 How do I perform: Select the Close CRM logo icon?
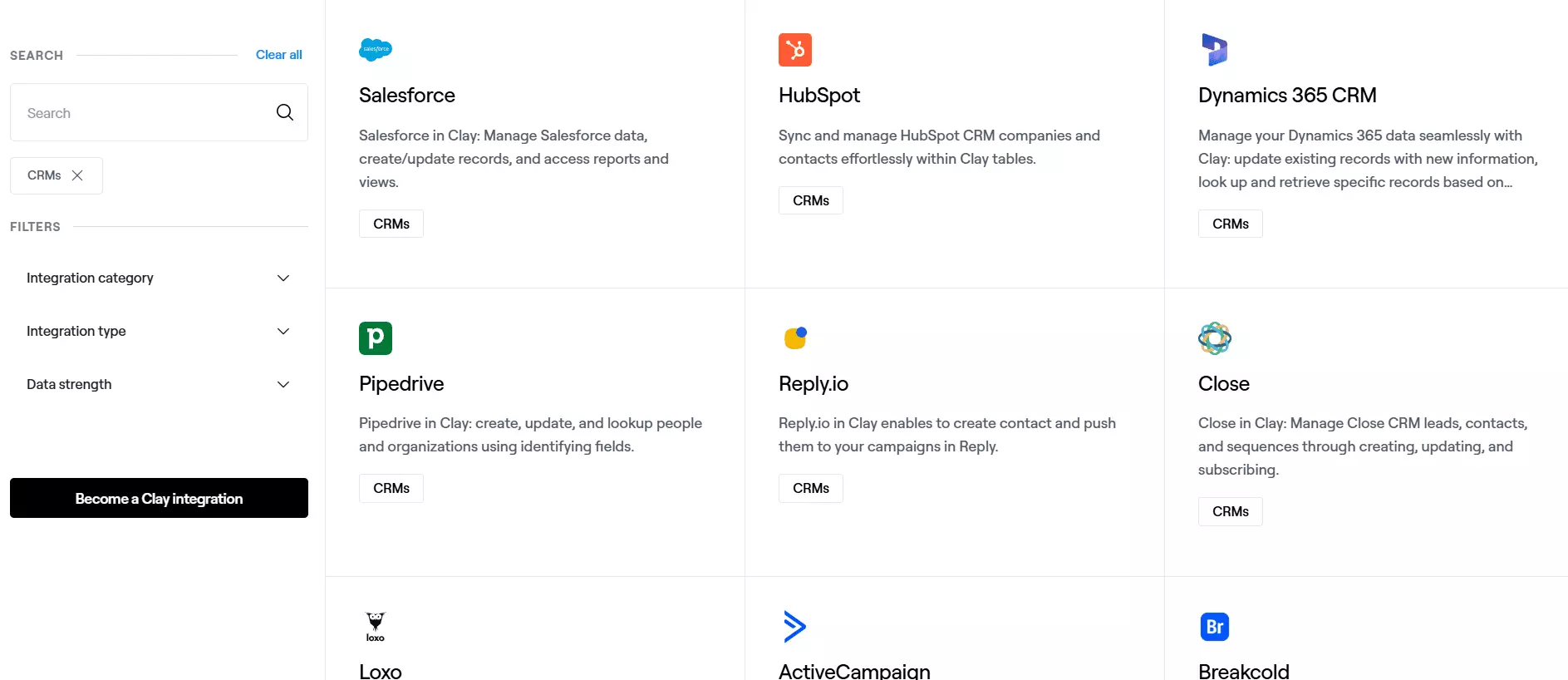1215,338
